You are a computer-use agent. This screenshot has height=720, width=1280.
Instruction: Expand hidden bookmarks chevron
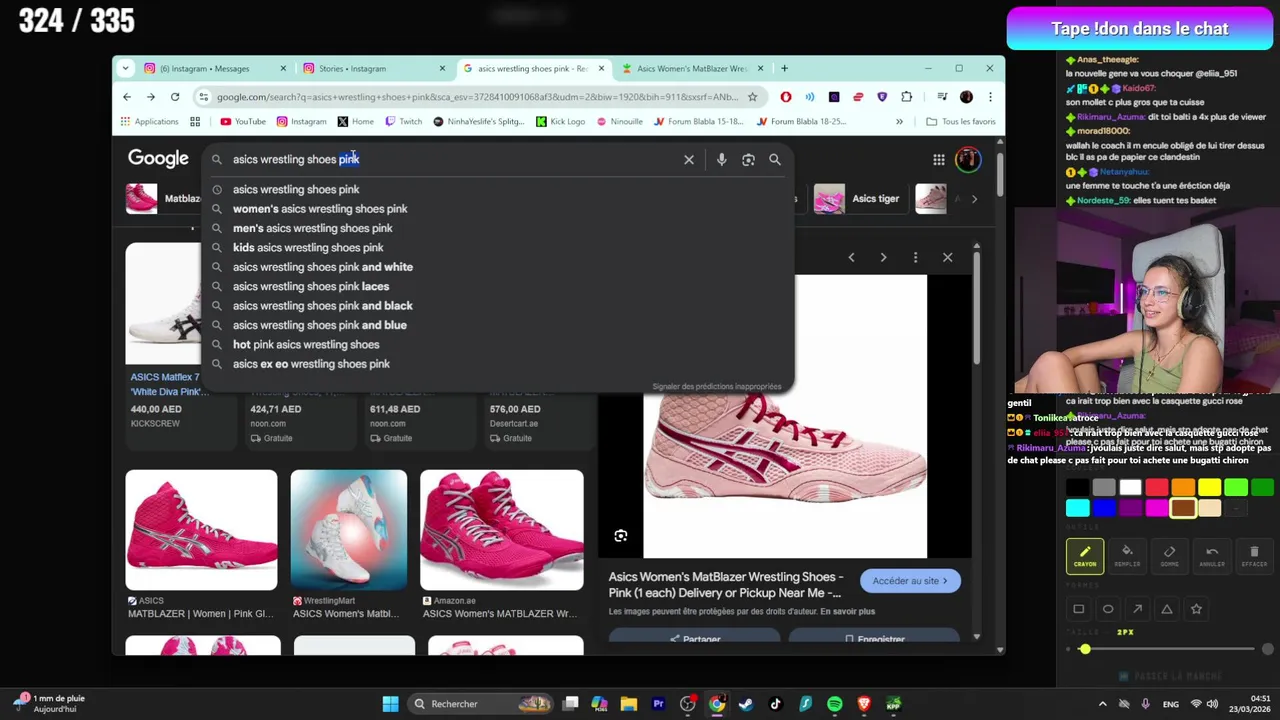click(x=899, y=122)
